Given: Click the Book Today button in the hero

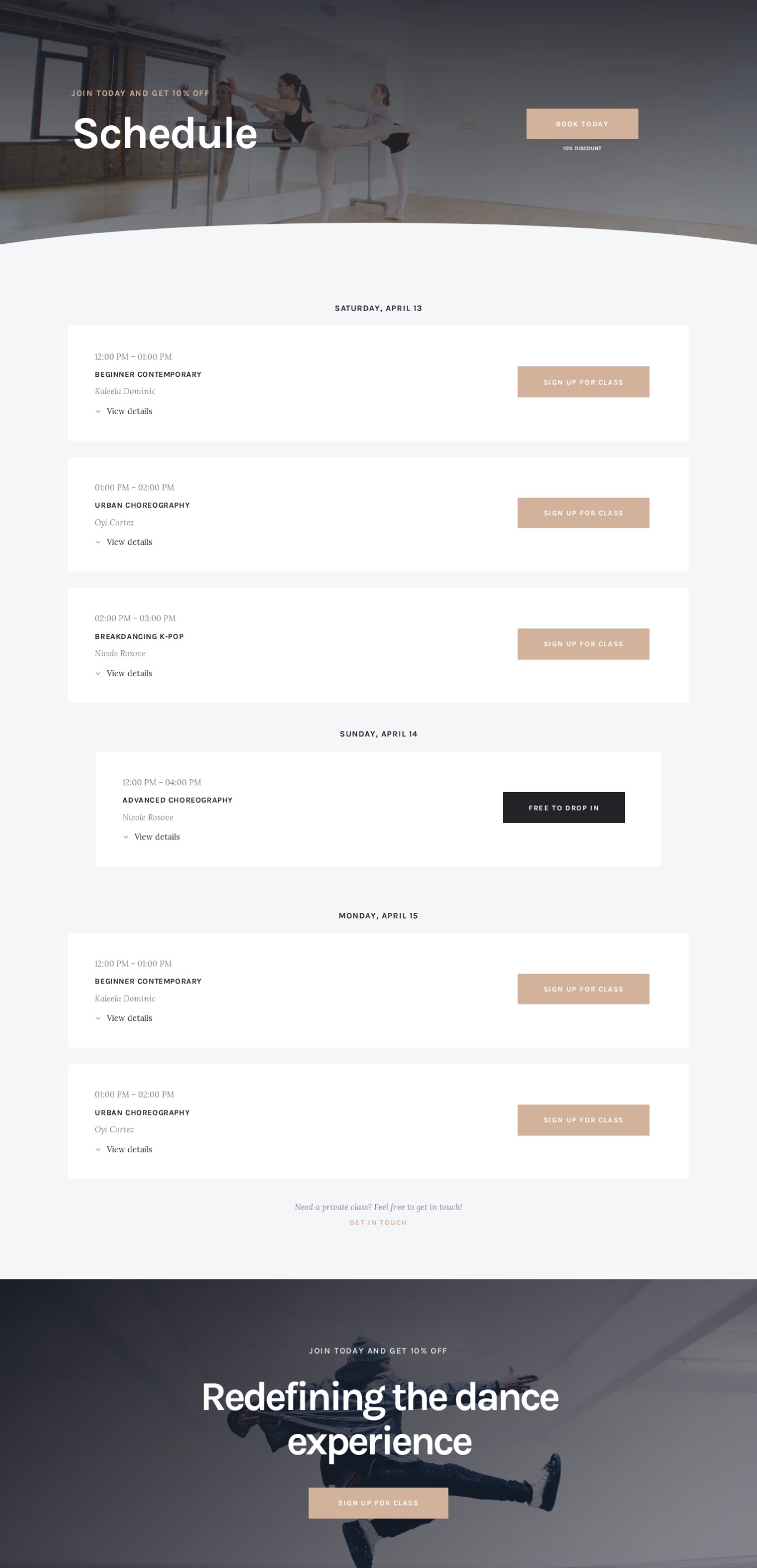Looking at the screenshot, I should pyautogui.click(x=582, y=124).
